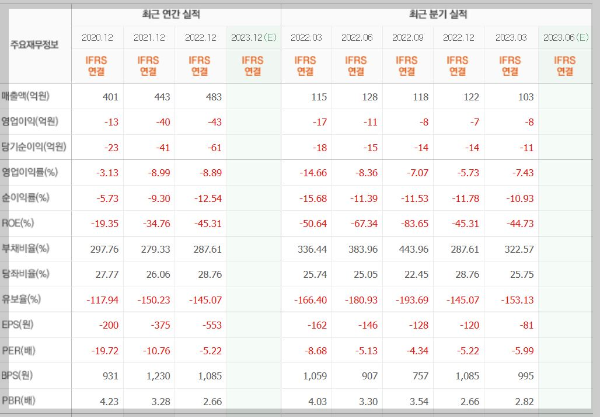600x417 pixels.
Task: Click the 부채비율(%) row label
Action: click(25, 249)
